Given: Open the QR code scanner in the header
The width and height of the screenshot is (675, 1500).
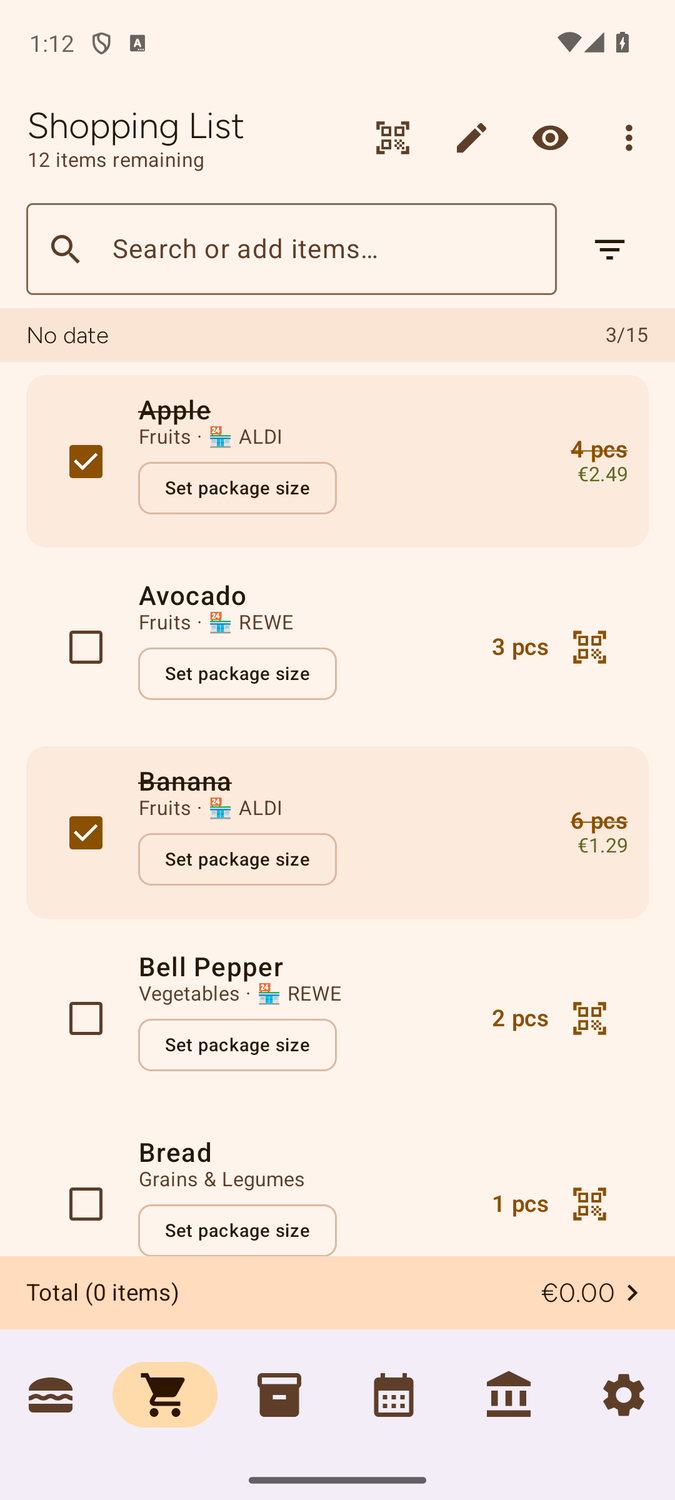Looking at the screenshot, I should tap(392, 138).
